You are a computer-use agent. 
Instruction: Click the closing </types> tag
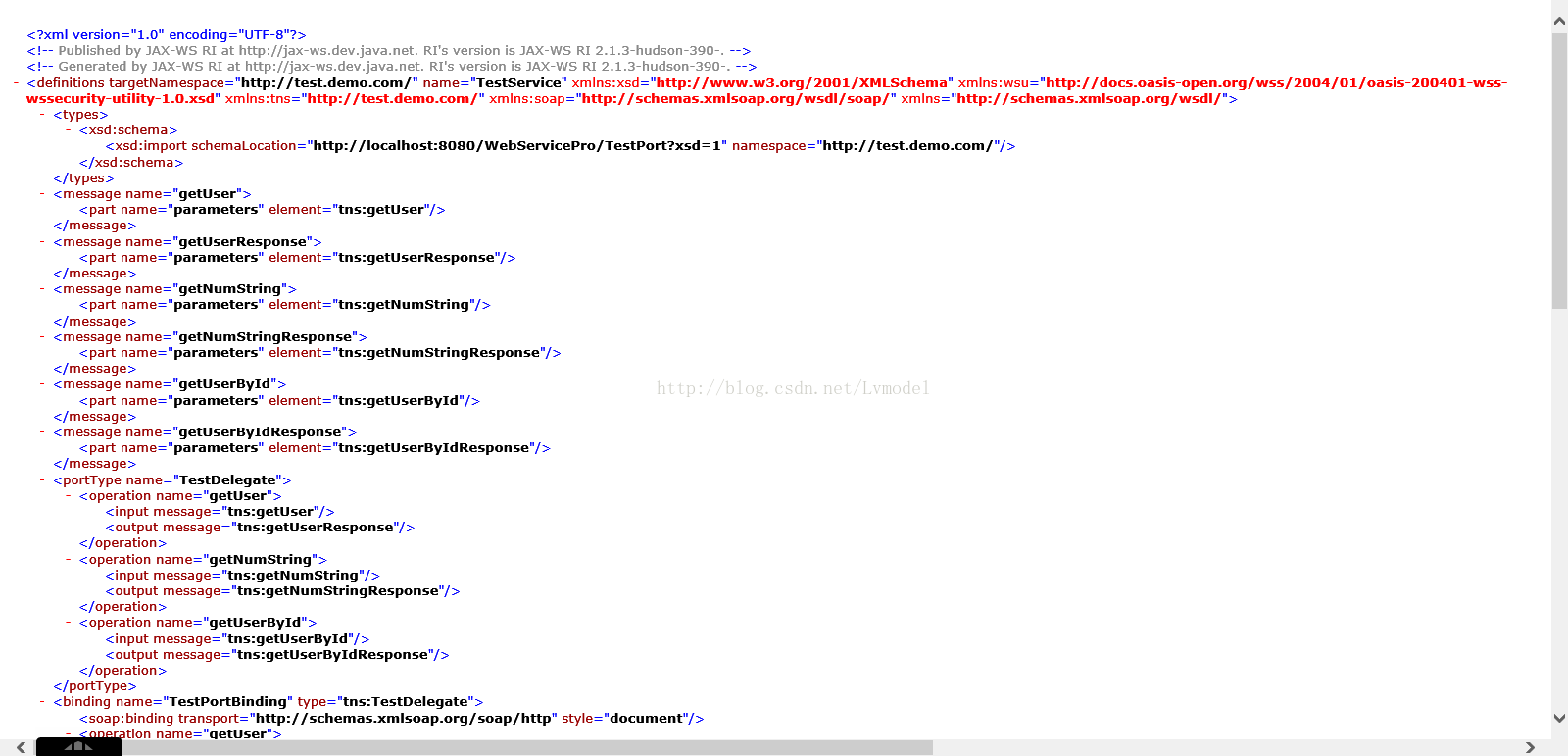83,178
